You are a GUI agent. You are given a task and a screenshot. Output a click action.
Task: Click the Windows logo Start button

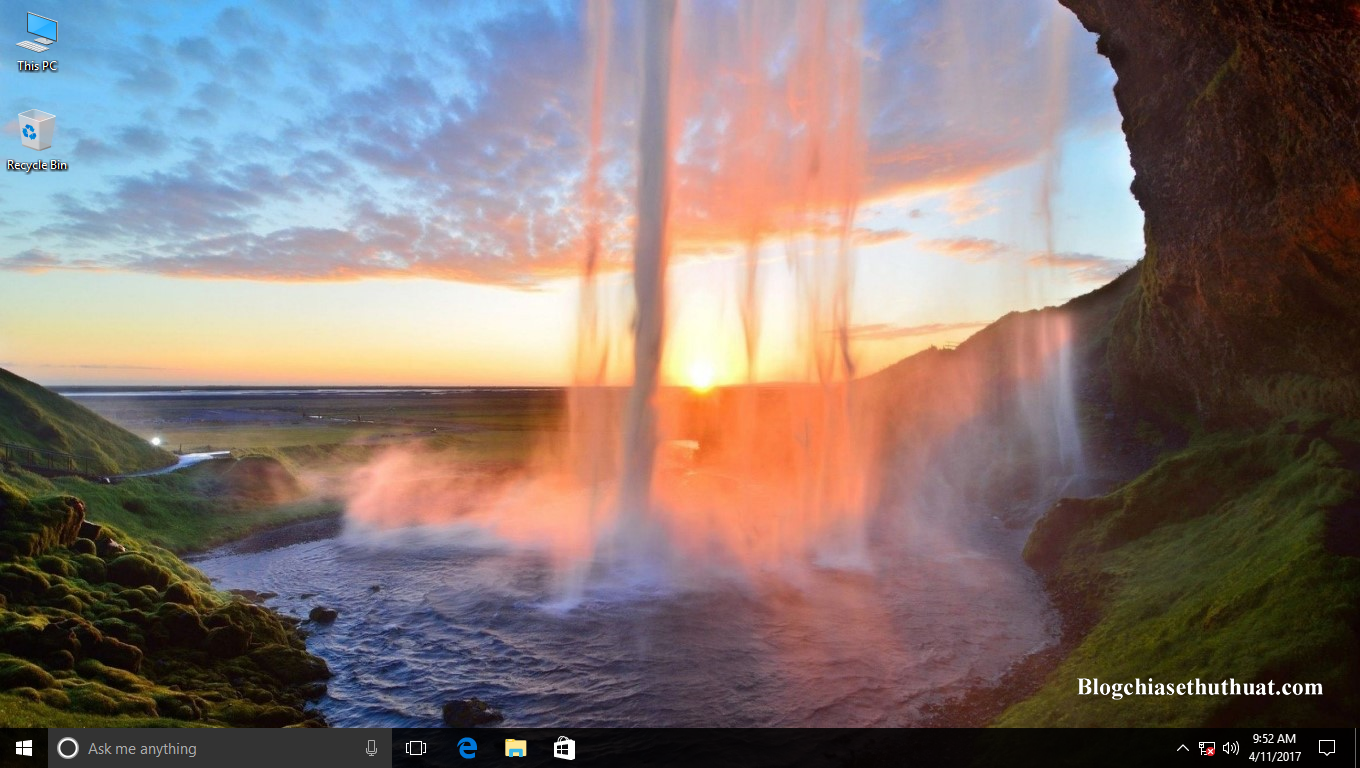coord(22,748)
